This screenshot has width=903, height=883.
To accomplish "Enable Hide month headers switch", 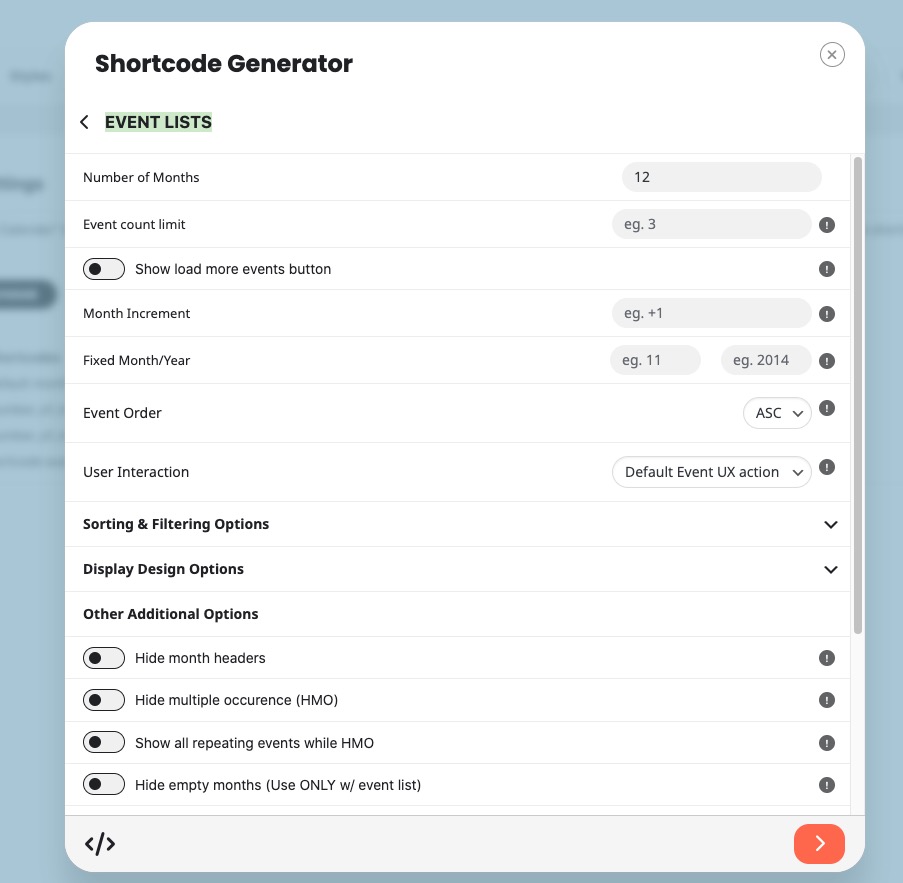I will pos(104,658).
